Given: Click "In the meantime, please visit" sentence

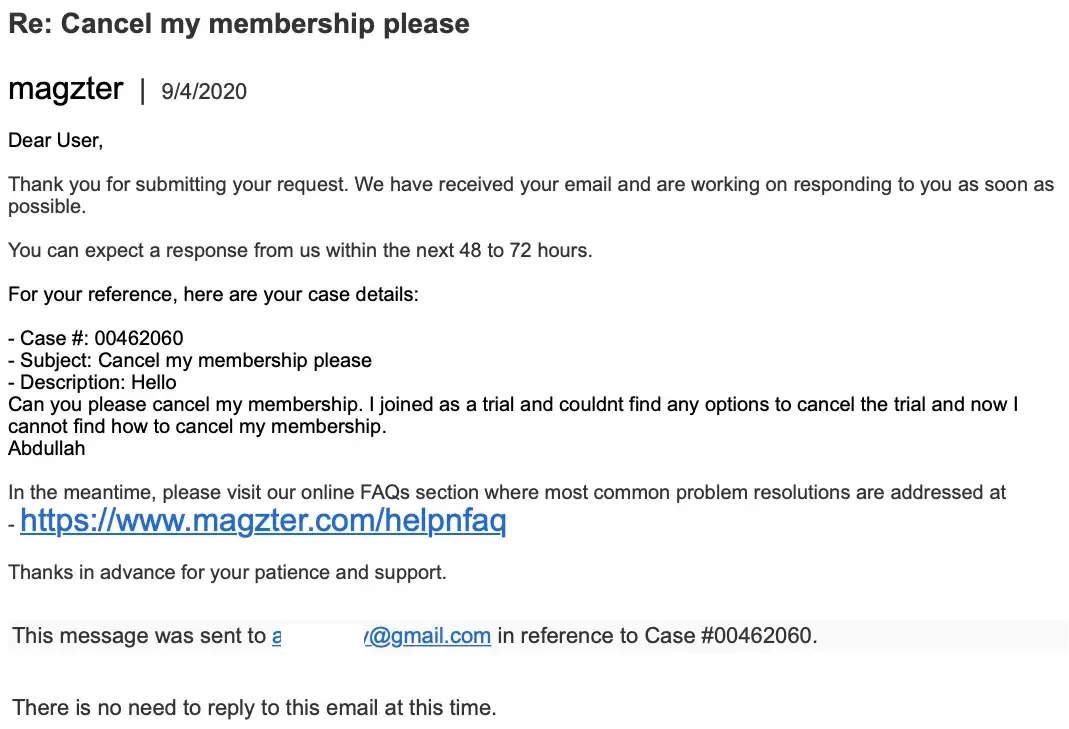Looking at the screenshot, I should (x=507, y=492).
